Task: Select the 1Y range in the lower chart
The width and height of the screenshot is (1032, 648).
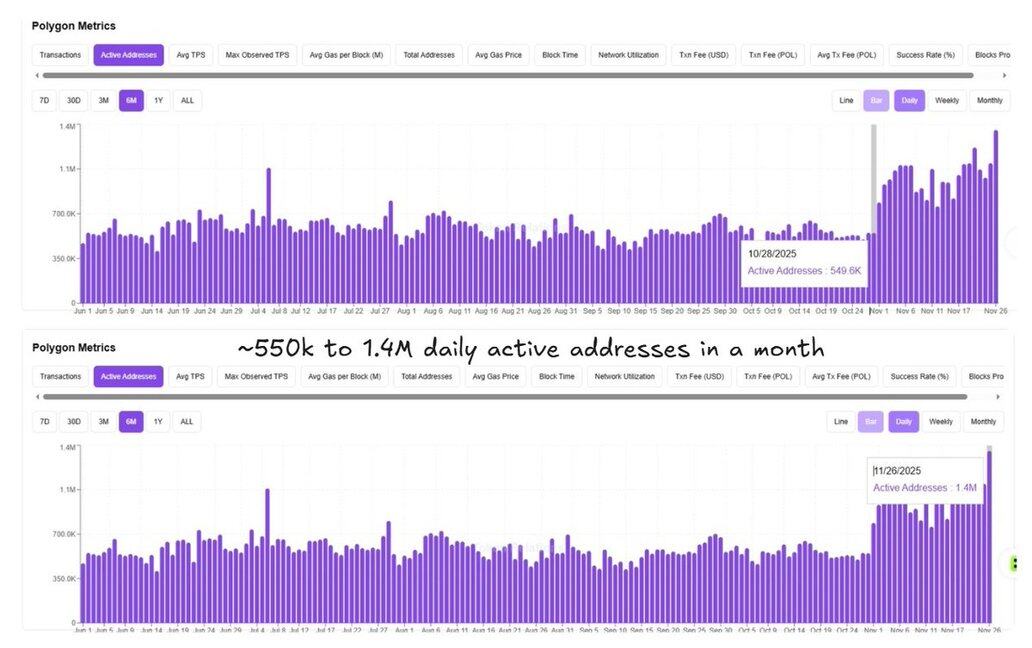Action: [158, 421]
